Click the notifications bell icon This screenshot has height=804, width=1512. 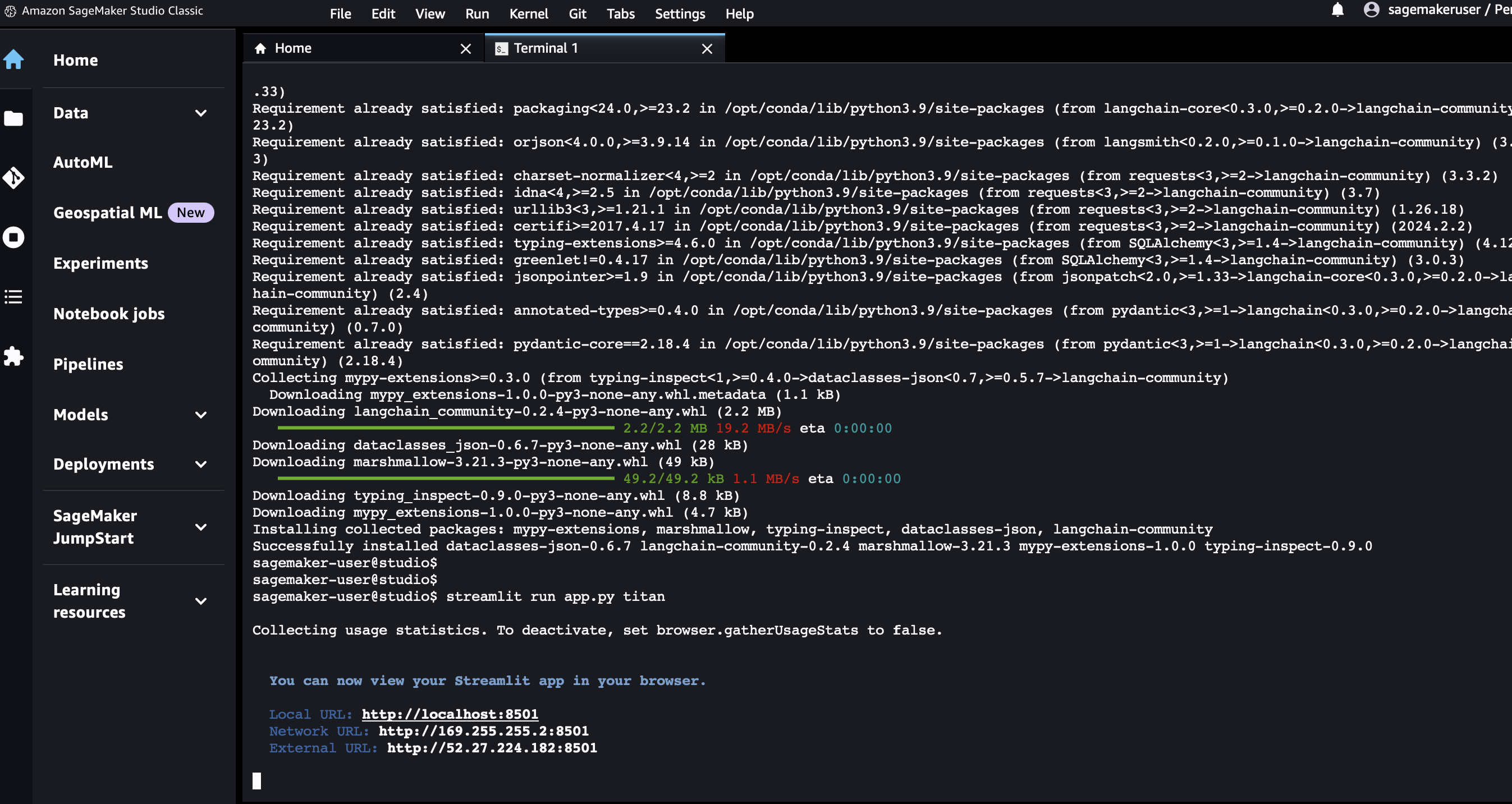[x=1337, y=10]
